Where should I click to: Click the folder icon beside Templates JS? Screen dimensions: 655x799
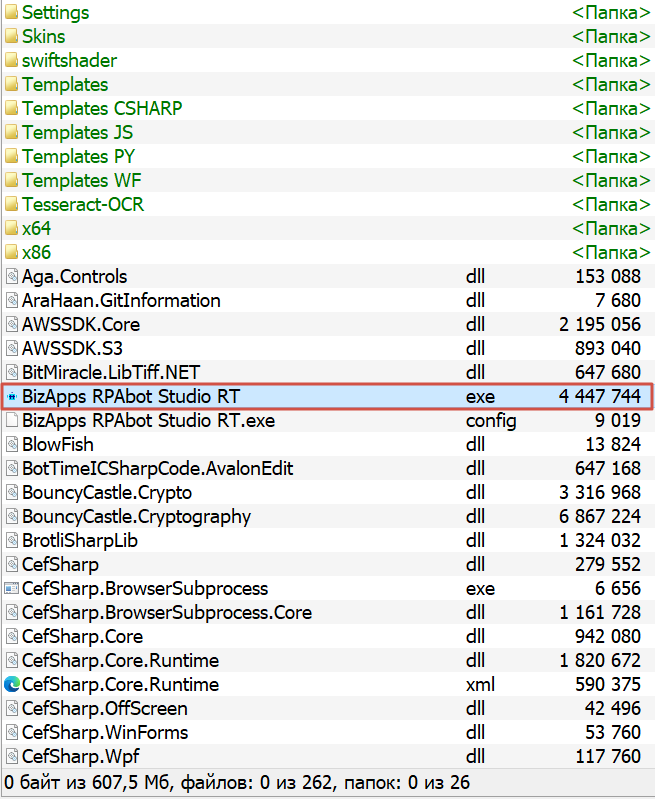click(11, 132)
